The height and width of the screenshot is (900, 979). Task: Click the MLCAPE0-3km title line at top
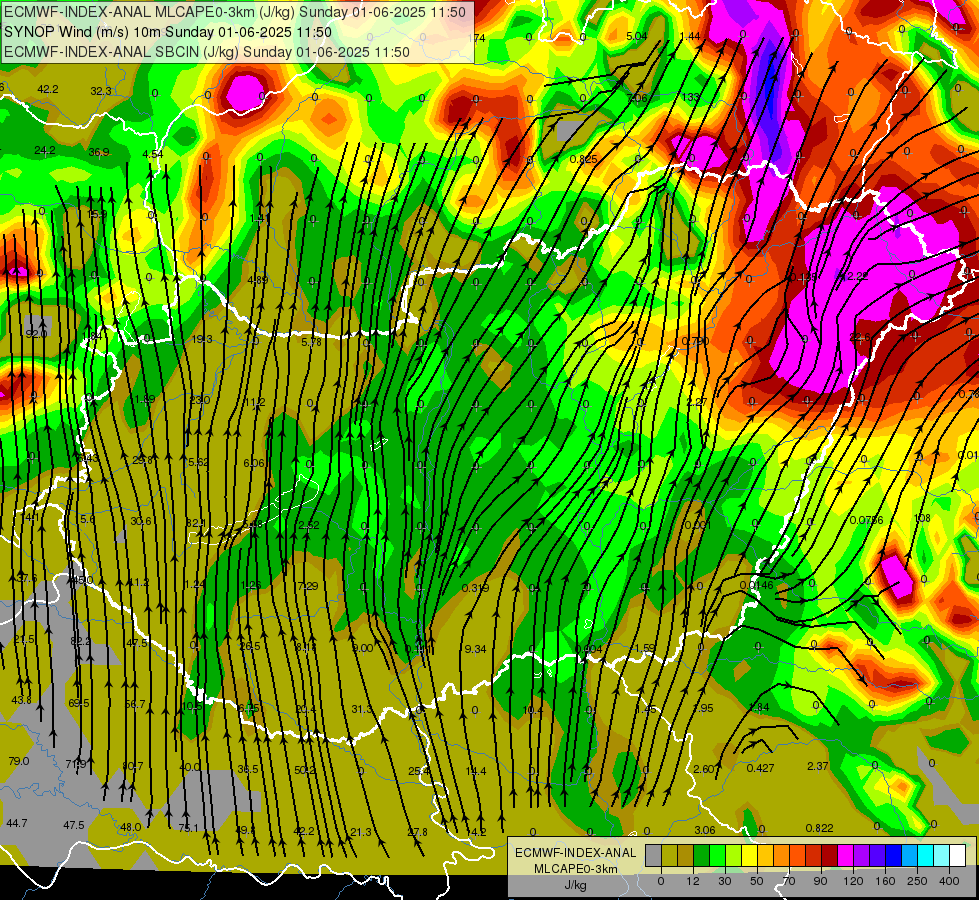coord(235,12)
